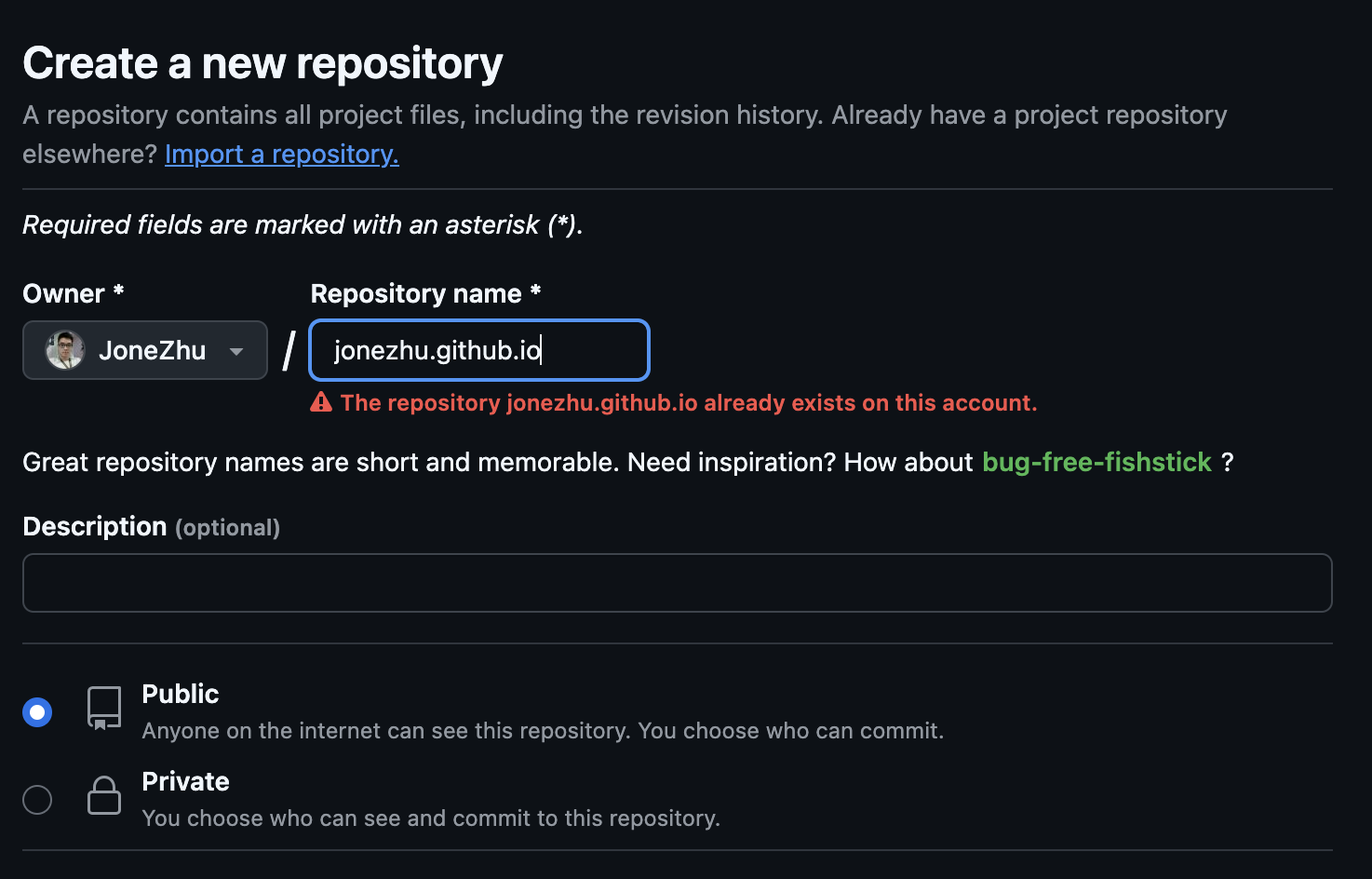This screenshot has height=879, width=1372.
Task: Click the Create a new repository heading
Action: coord(262,63)
